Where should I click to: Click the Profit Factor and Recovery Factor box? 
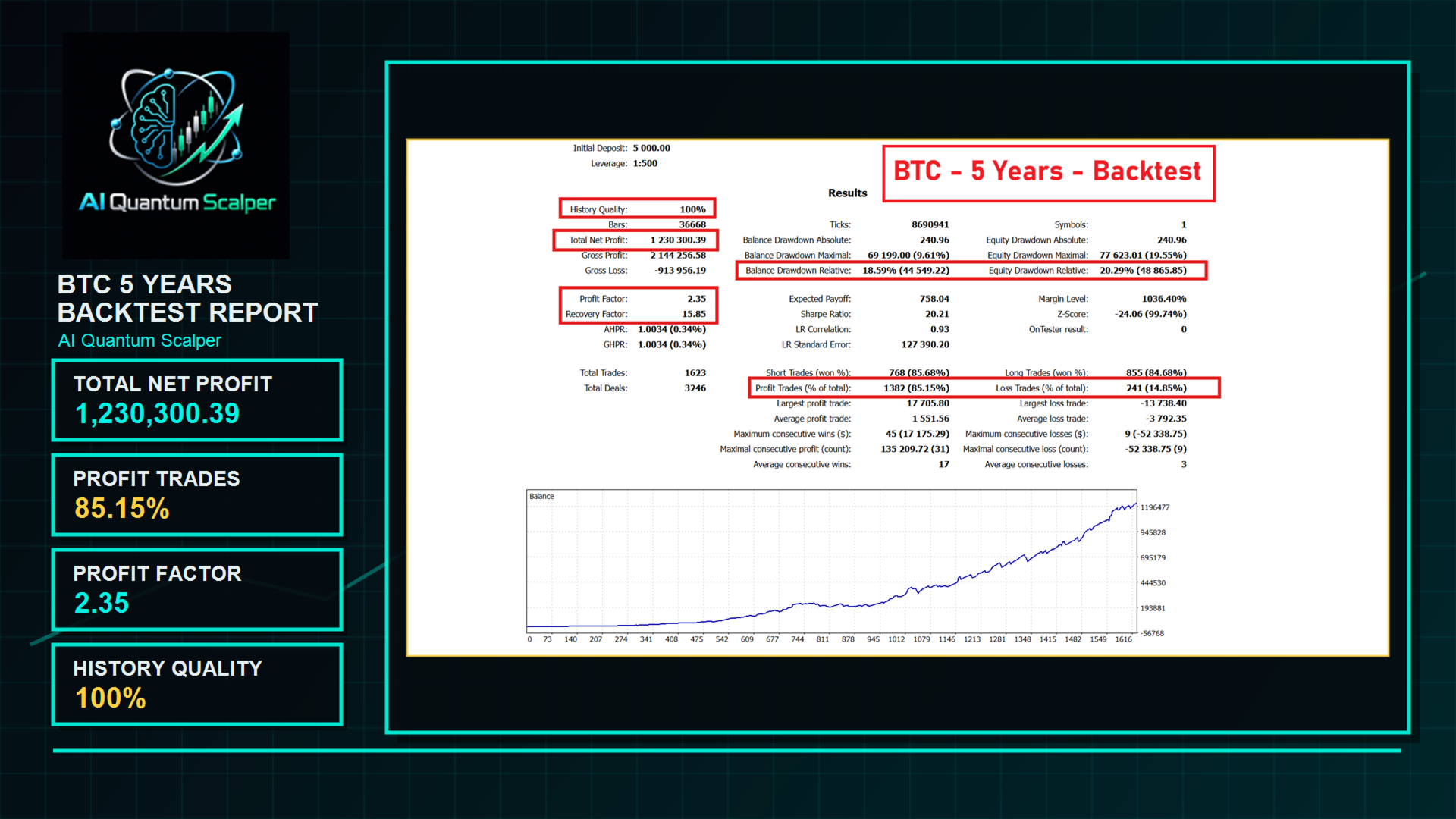point(637,306)
